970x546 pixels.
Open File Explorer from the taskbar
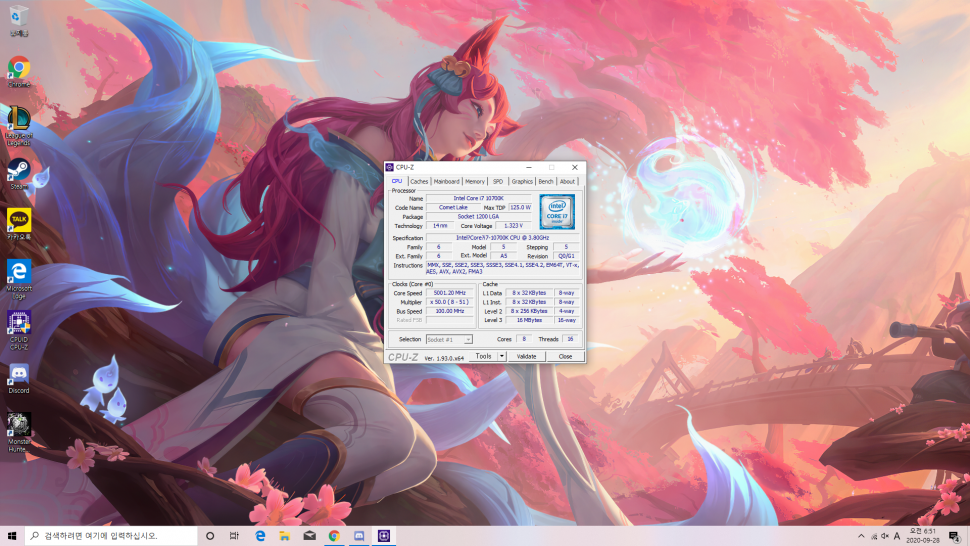285,535
